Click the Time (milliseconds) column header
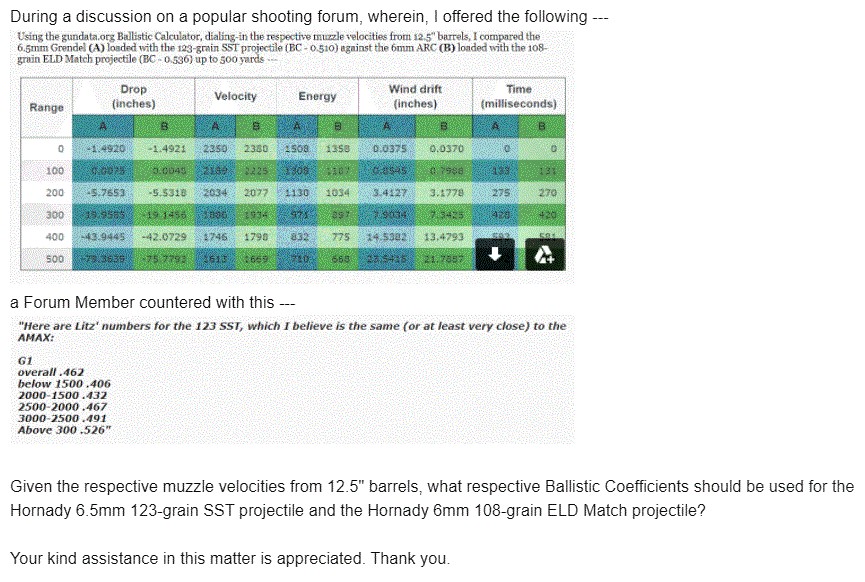This screenshot has height=582, width=865. 519,96
